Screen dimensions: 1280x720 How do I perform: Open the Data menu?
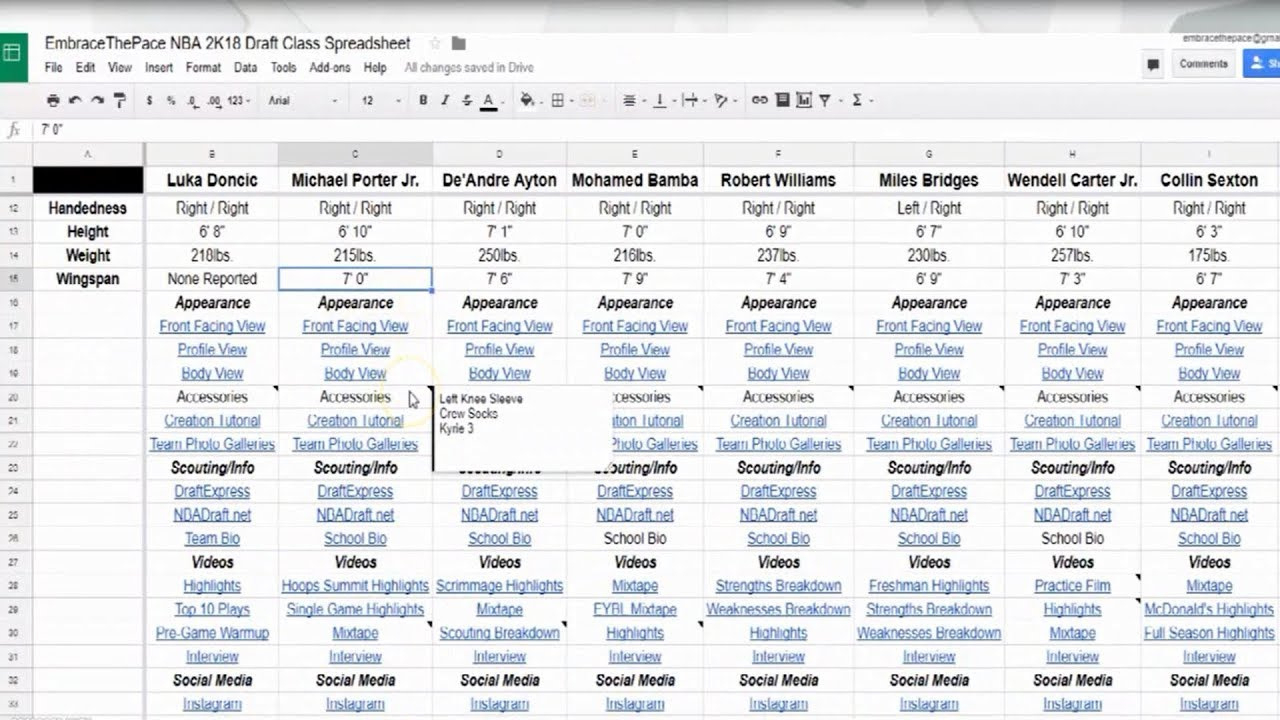pyautogui.click(x=245, y=68)
